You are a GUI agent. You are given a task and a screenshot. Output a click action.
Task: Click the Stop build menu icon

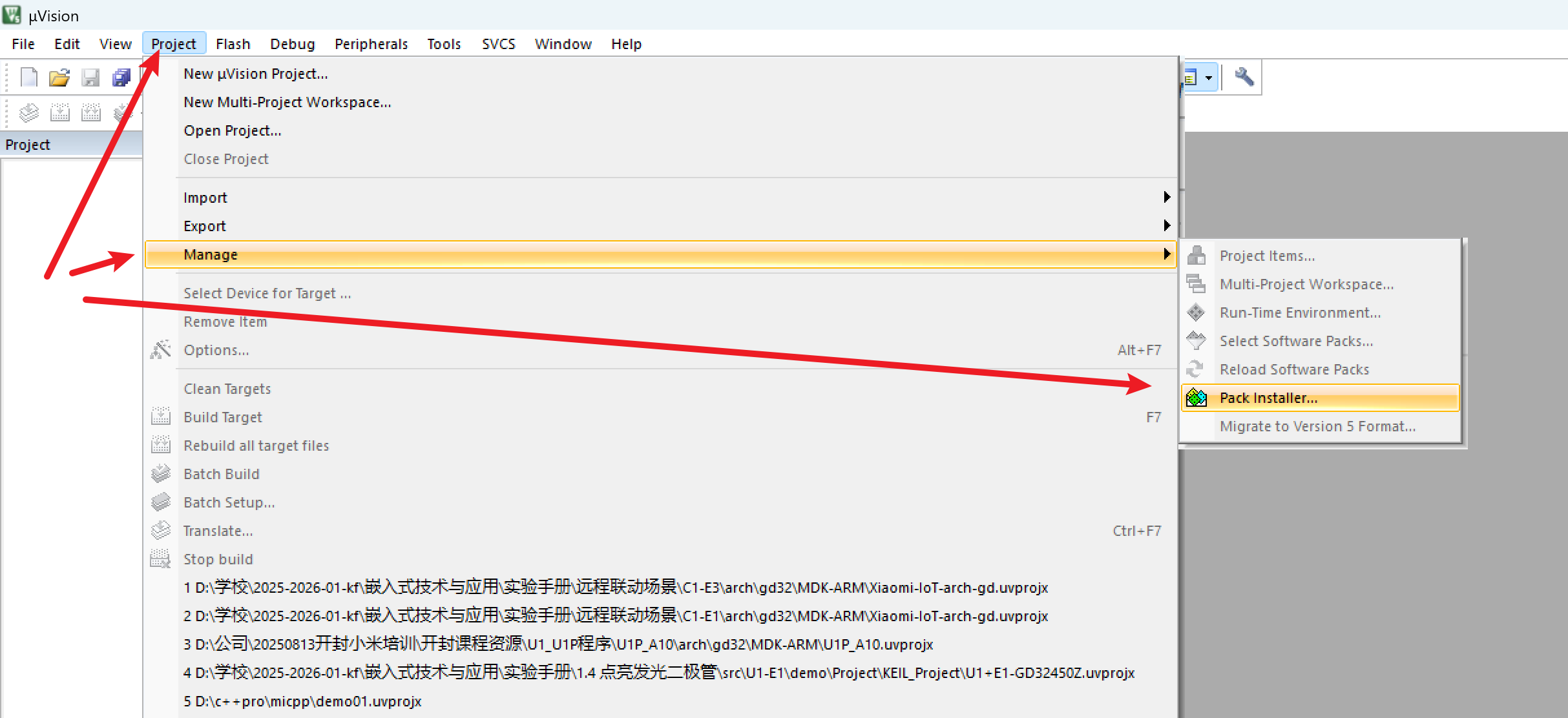(160, 559)
